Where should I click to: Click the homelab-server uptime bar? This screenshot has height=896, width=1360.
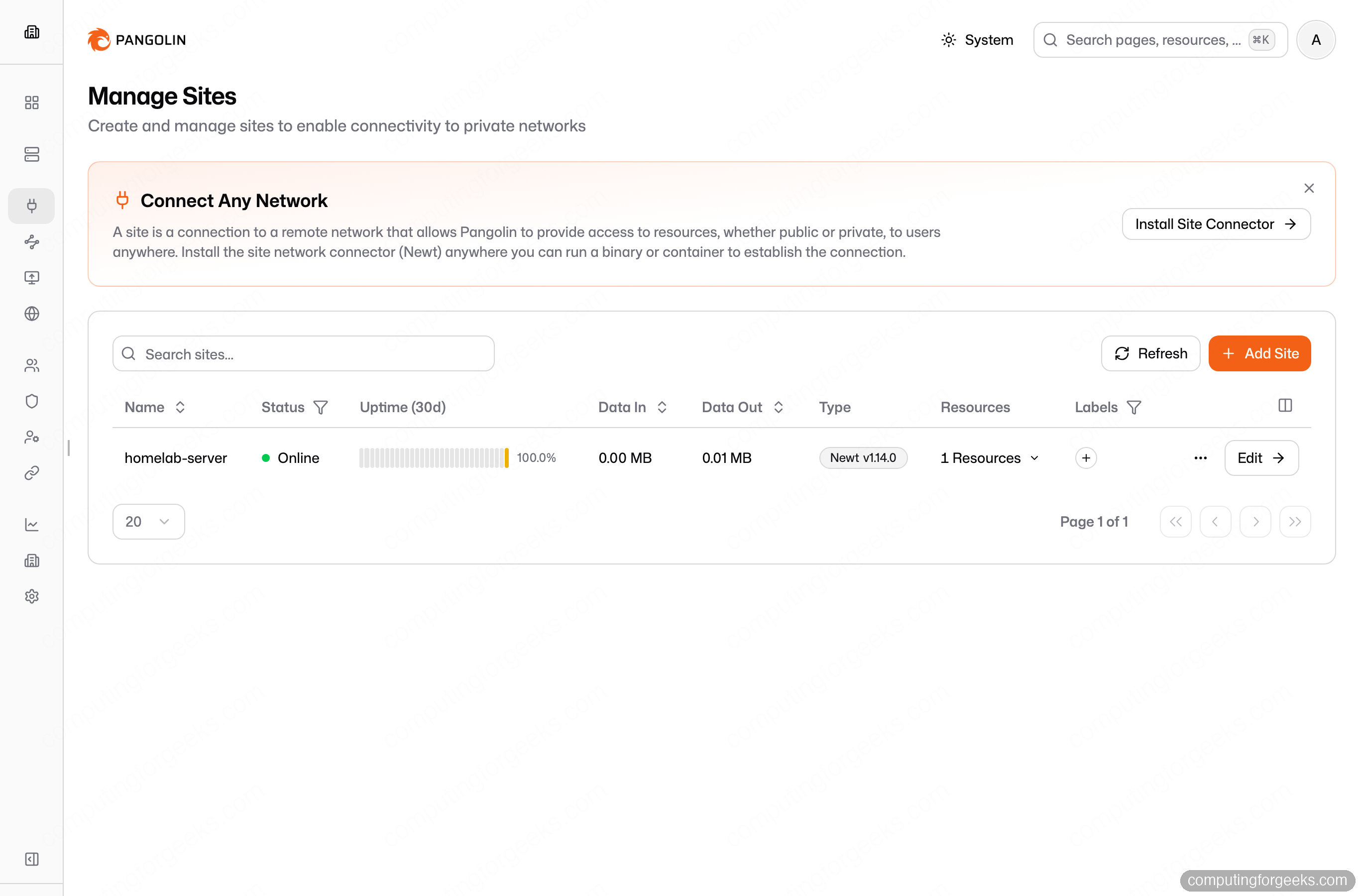[434, 458]
